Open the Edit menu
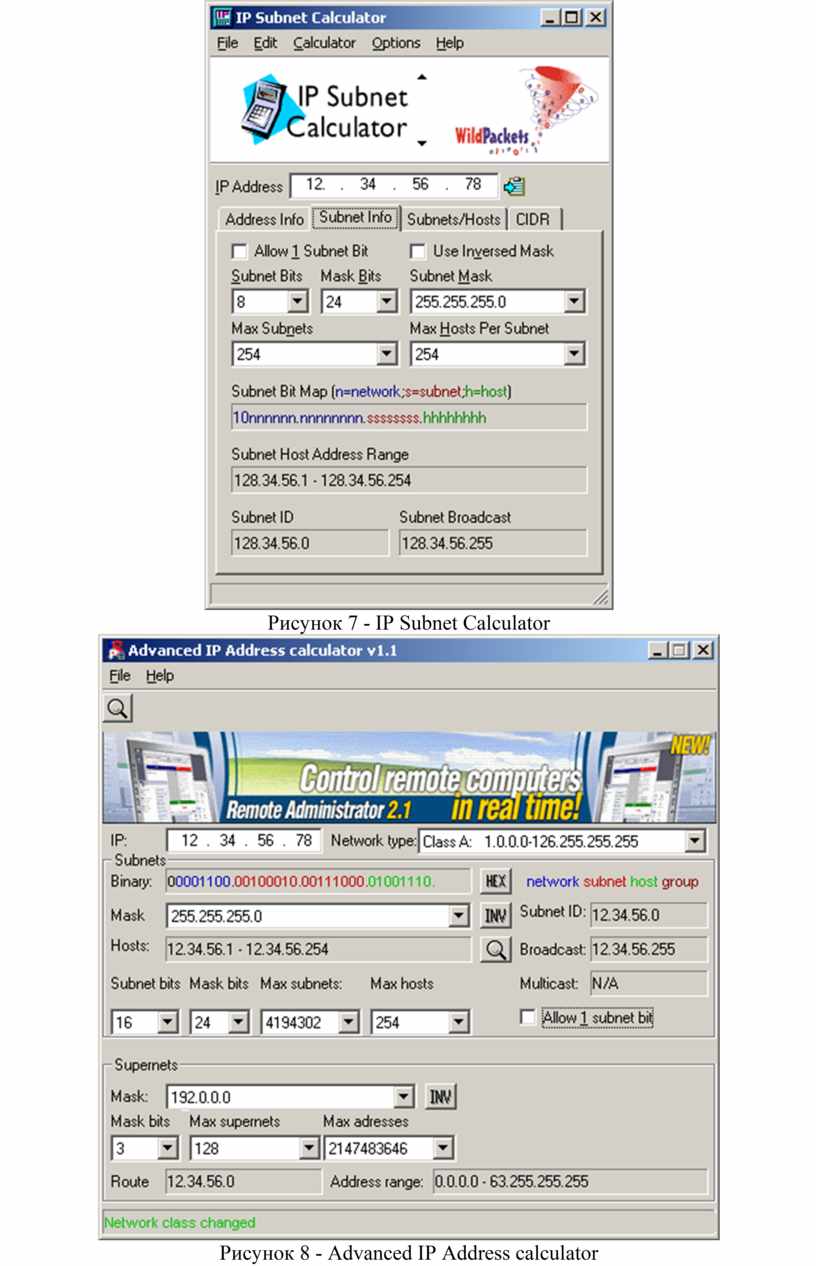816x1266 pixels. [x=265, y=43]
